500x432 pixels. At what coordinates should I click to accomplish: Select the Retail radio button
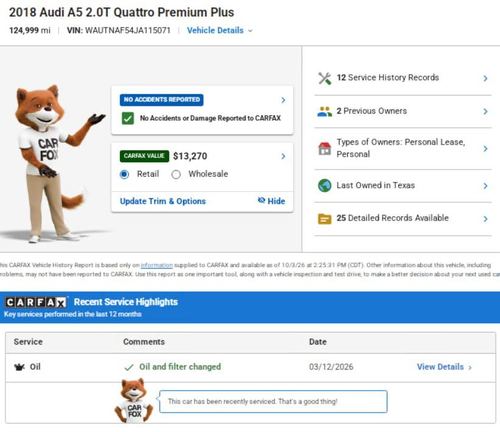coord(124,174)
